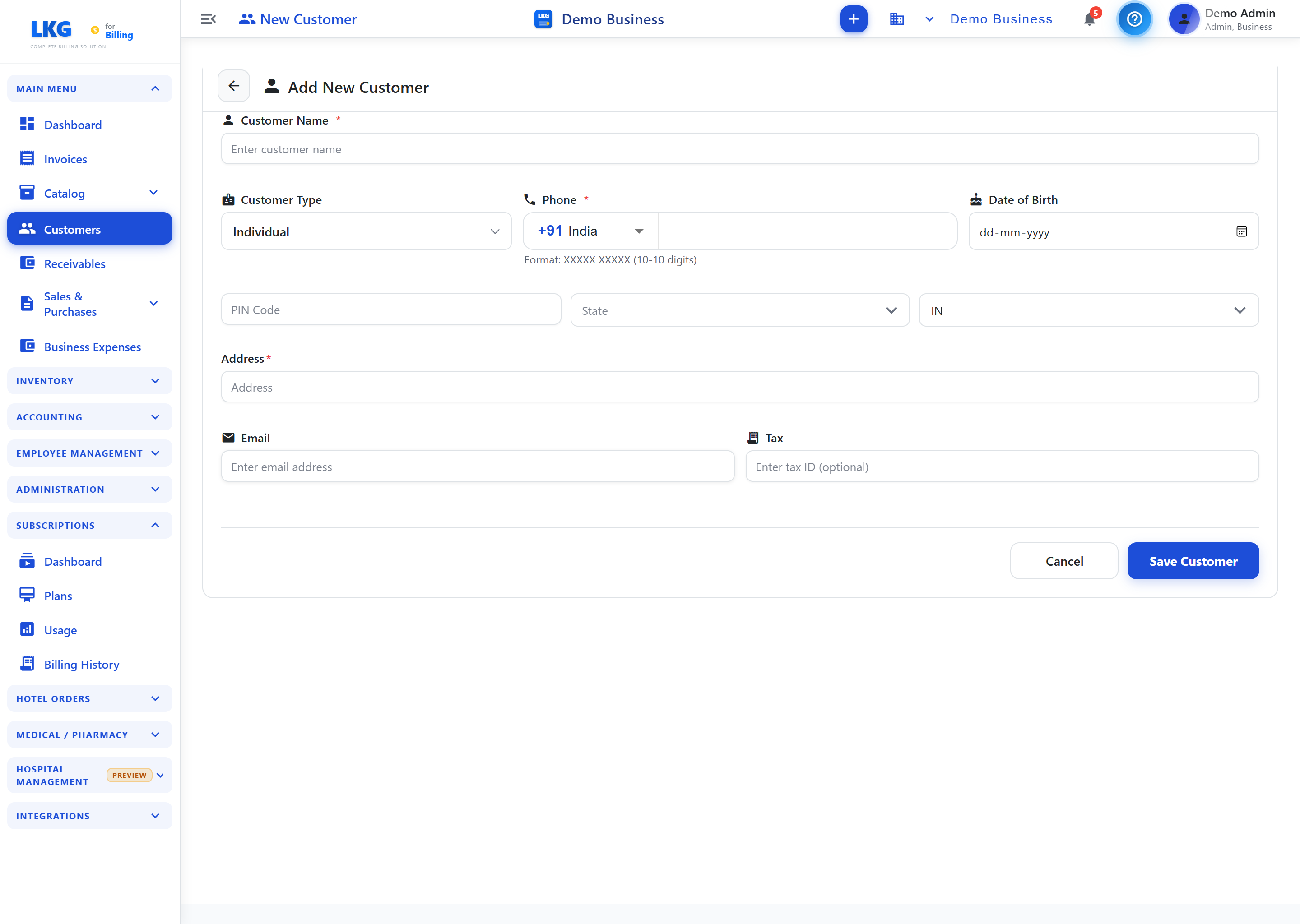Viewport: 1300px width, 924px height.
Task: Expand the Administration section
Action: pos(89,490)
